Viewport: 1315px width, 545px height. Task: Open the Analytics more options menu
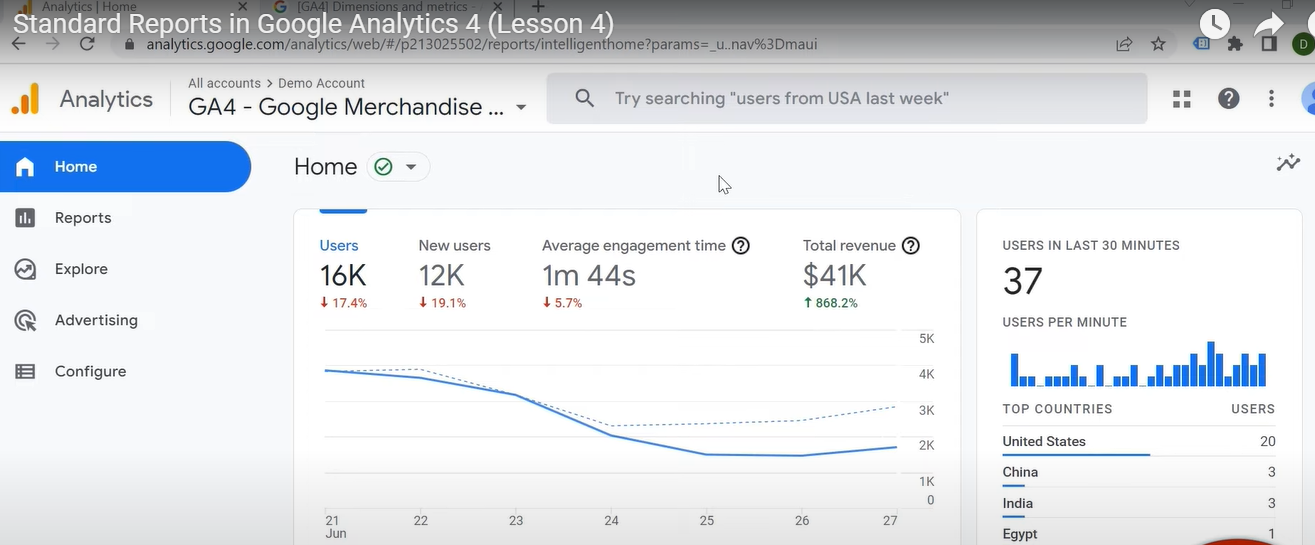(x=1271, y=98)
